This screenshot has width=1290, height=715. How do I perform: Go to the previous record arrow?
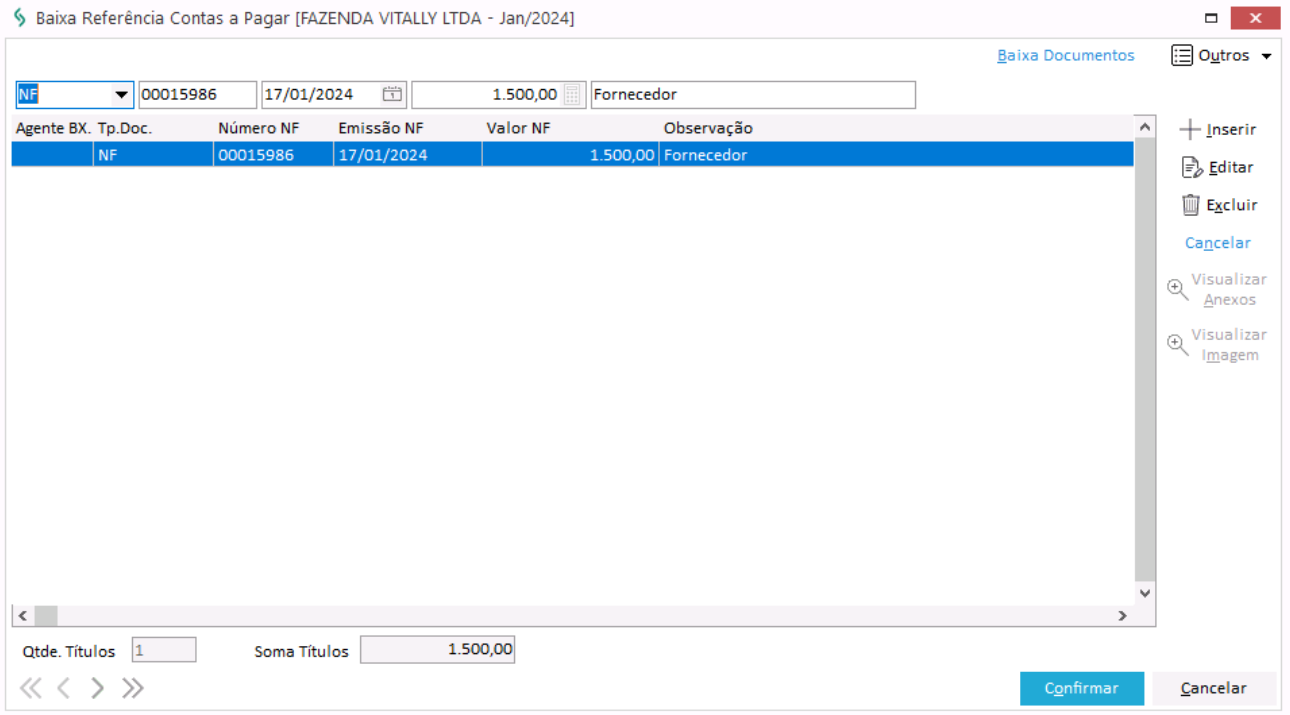[63, 688]
